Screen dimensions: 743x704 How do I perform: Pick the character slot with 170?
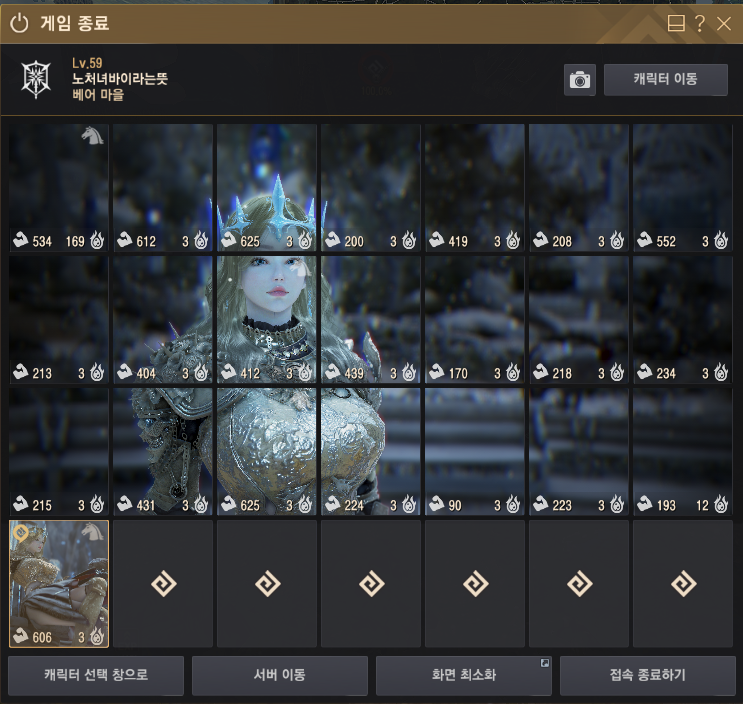pos(475,320)
